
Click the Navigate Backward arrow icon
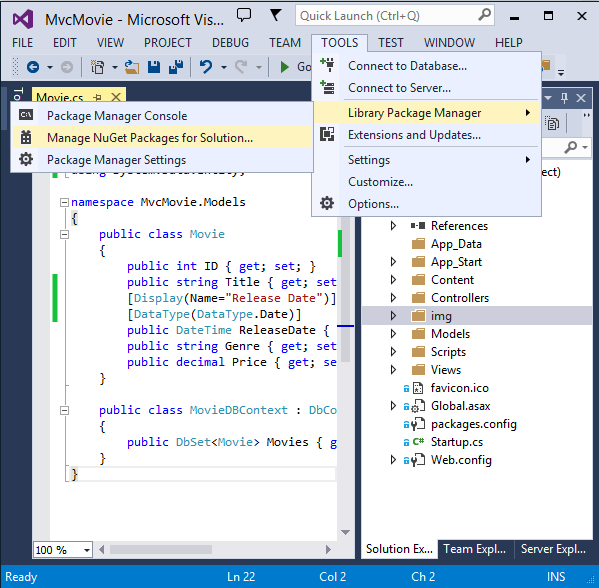33,67
